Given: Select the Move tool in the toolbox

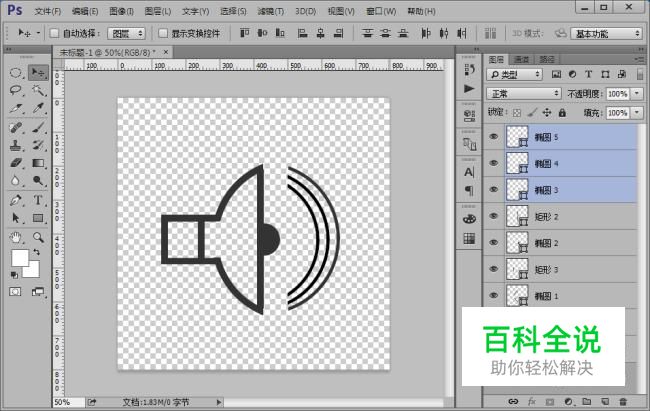Looking at the screenshot, I should [x=38, y=73].
